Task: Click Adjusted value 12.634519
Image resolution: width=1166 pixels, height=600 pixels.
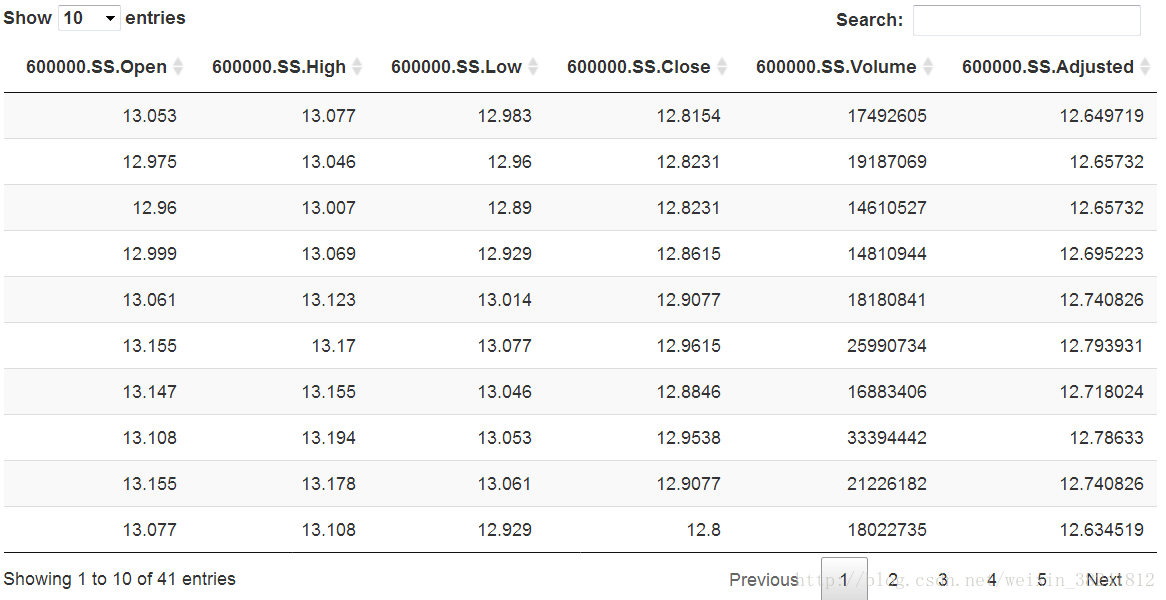Action: click(1101, 531)
